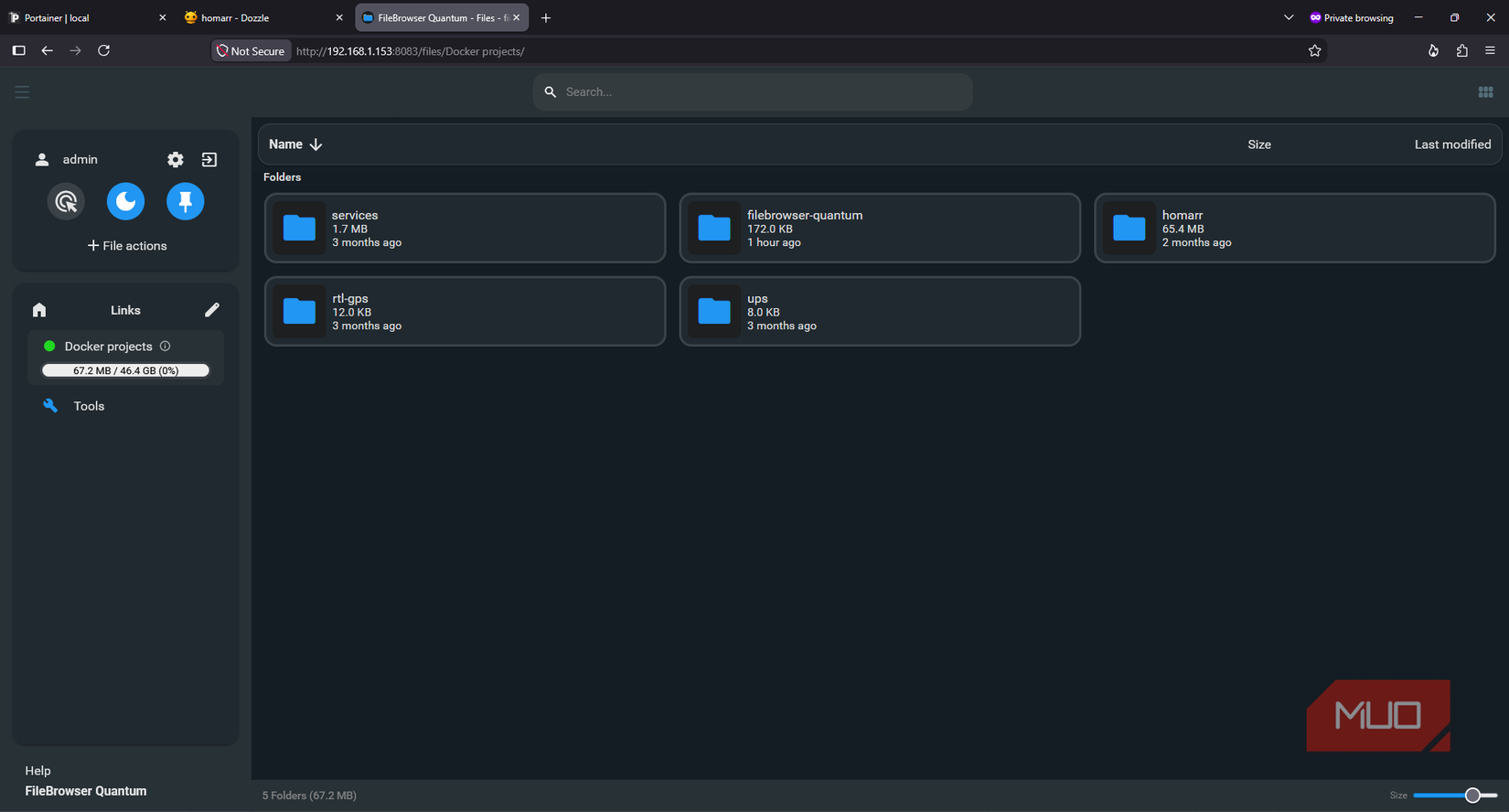The image size is (1509, 812).
Task: Close the Portainer tab
Action: (163, 17)
